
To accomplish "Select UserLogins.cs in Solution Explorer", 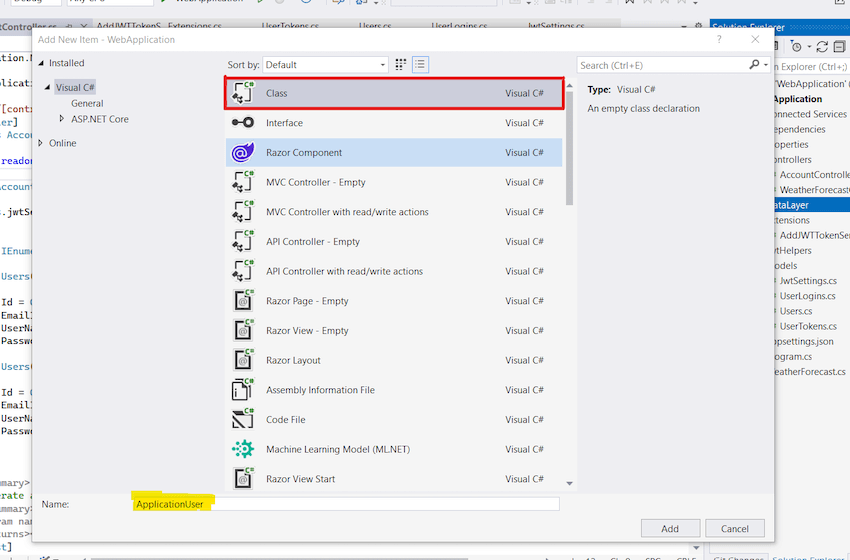I will tap(807, 296).
